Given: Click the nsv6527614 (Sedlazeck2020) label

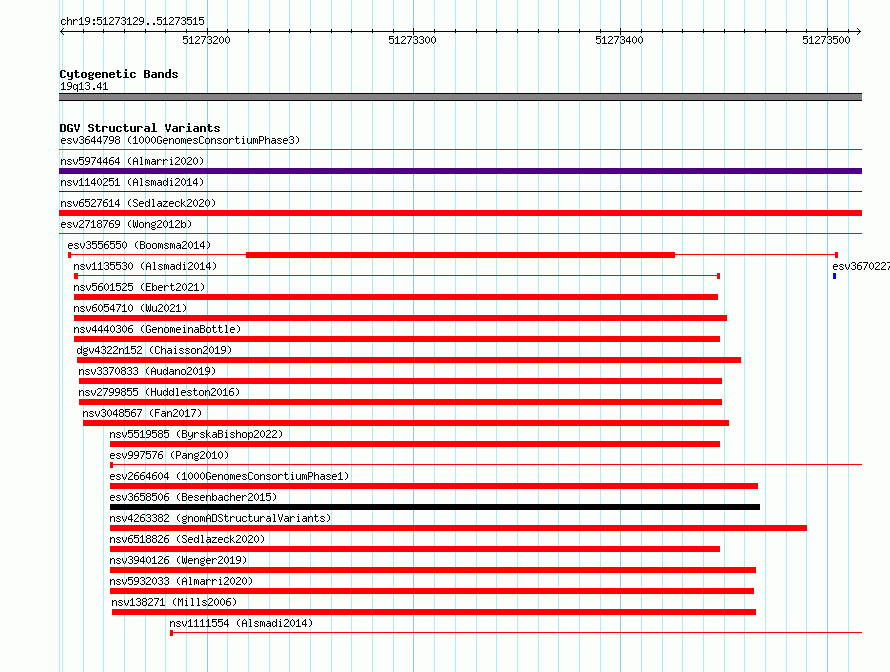Looking at the screenshot, I should (138, 203).
